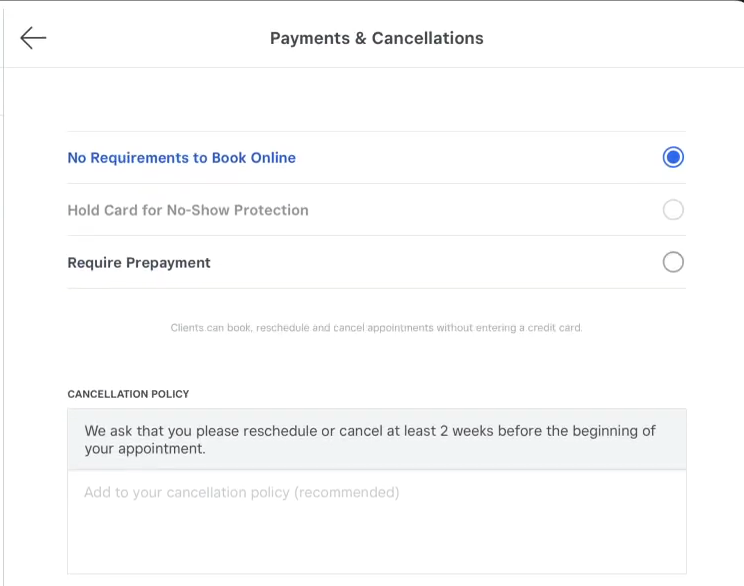Image resolution: width=744 pixels, height=586 pixels.
Task: Click the Payments & Cancellations page title
Action: [376, 38]
